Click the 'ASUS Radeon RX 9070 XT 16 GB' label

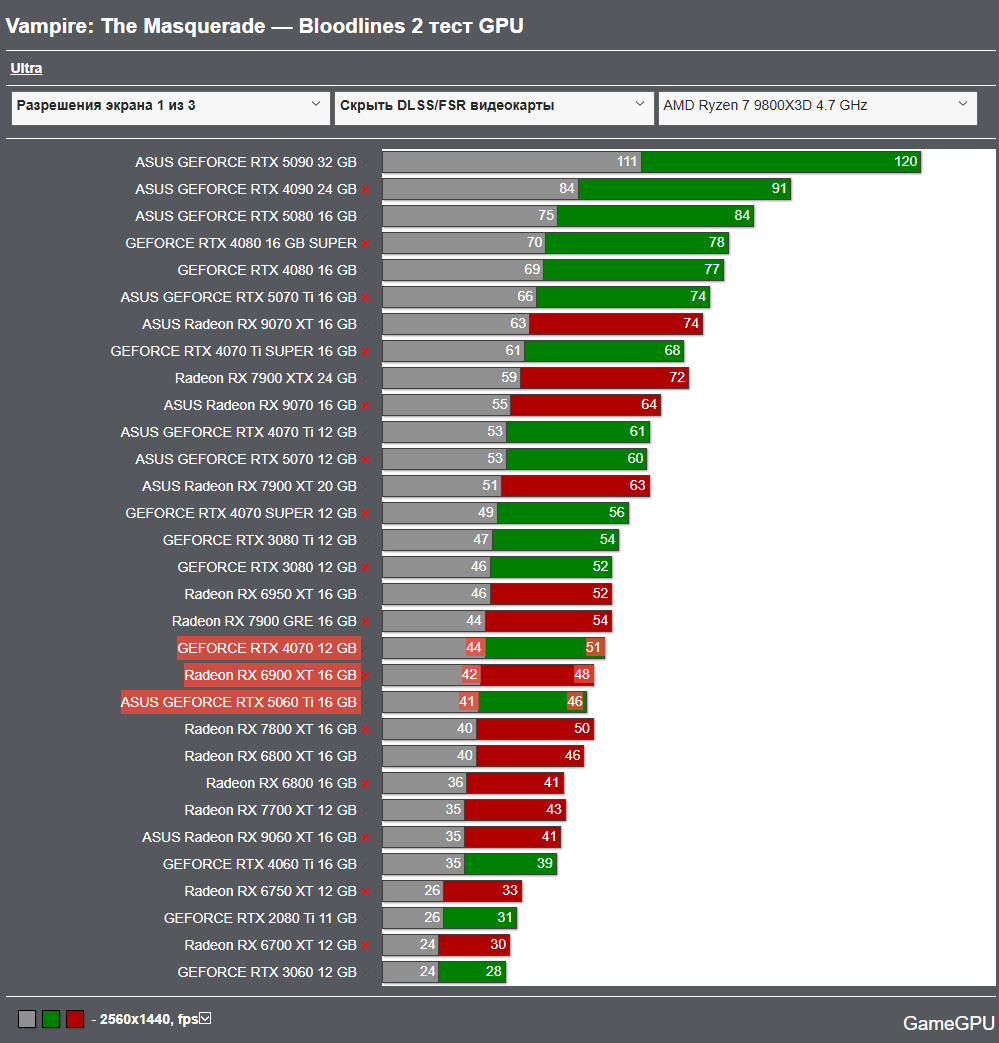(x=249, y=325)
